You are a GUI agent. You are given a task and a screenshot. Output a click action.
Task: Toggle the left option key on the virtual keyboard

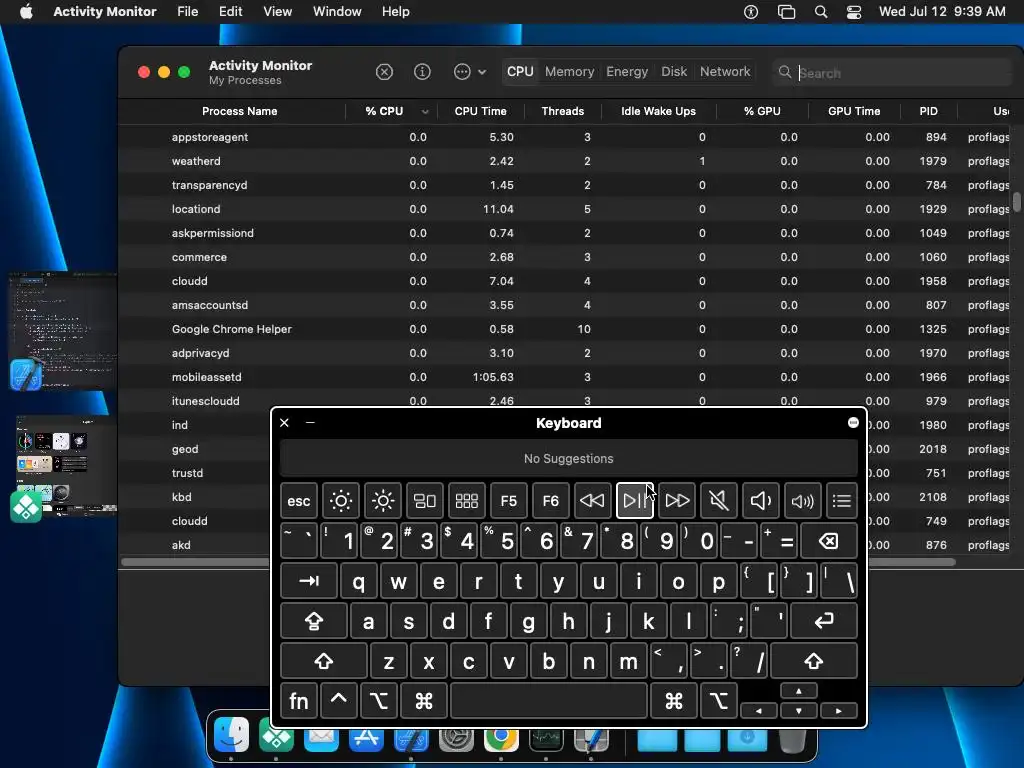(x=379, y=701)
